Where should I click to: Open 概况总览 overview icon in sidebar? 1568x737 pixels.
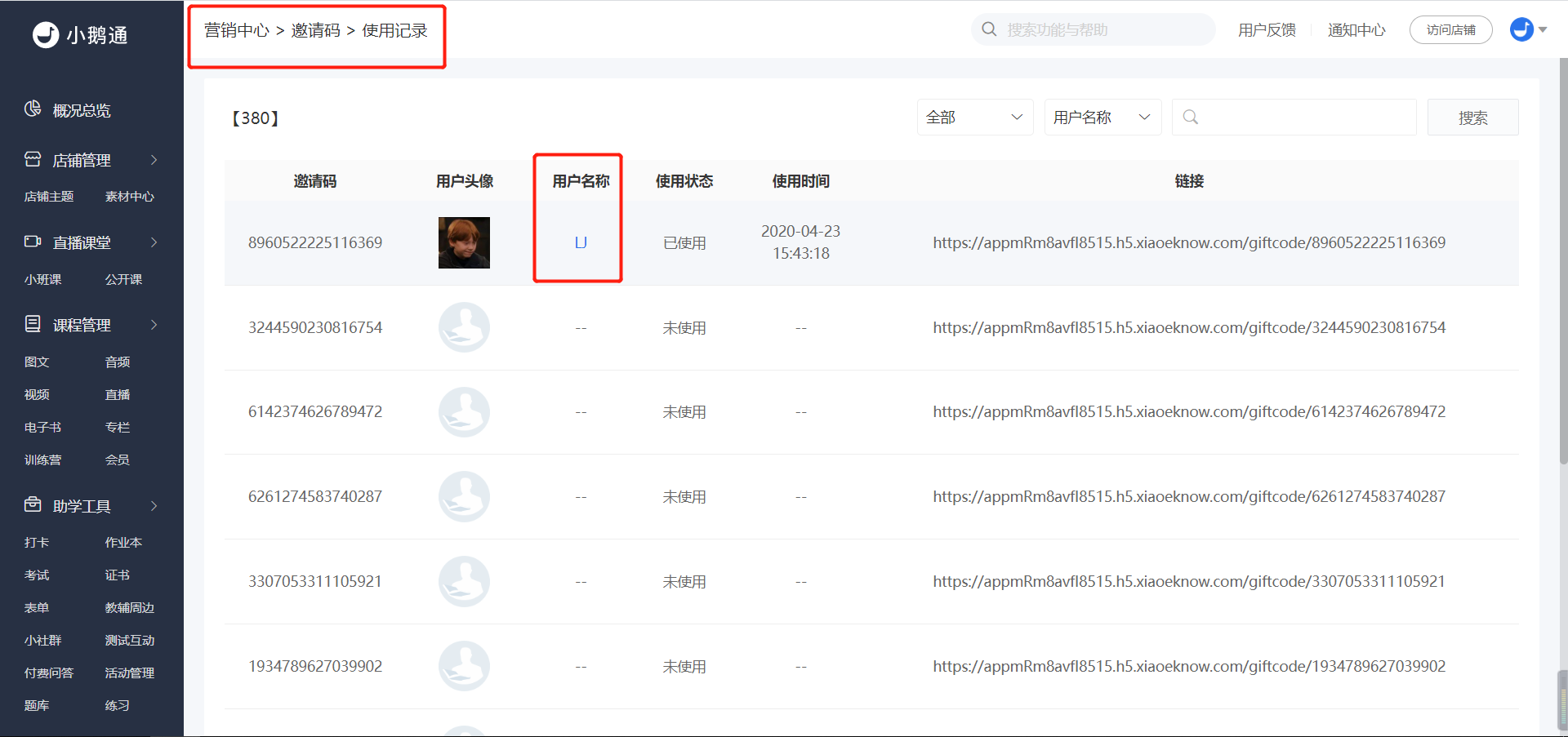click(33, 109)
